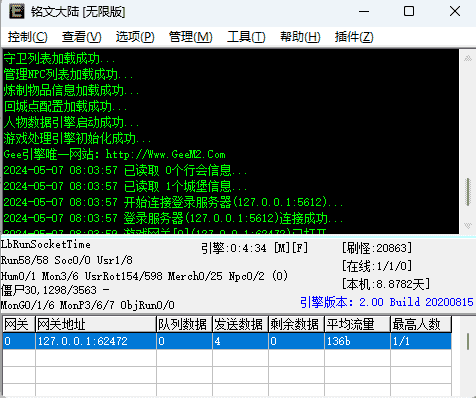Click the log scroll-up arrow

tap(468, 59)
